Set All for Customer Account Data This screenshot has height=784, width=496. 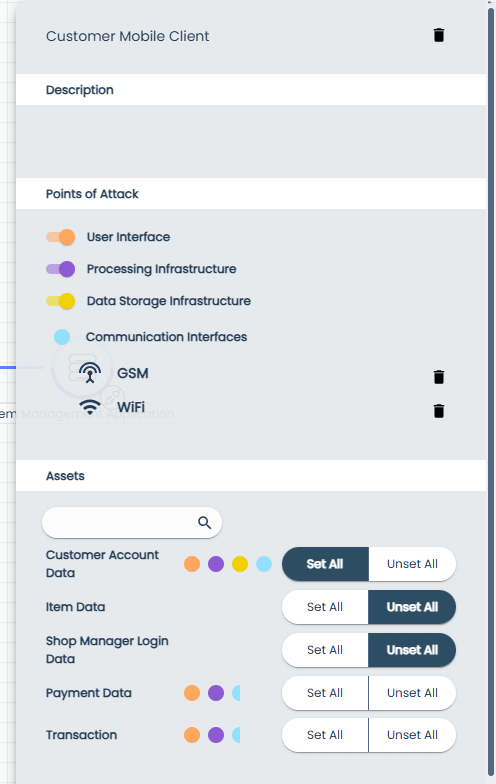pyautogui.click(x=325, y=564)
